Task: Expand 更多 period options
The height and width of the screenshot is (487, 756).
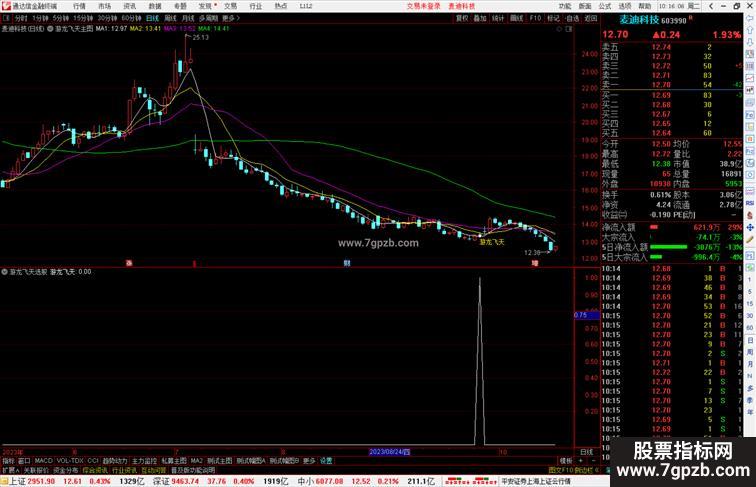Action: click(230, 18)
